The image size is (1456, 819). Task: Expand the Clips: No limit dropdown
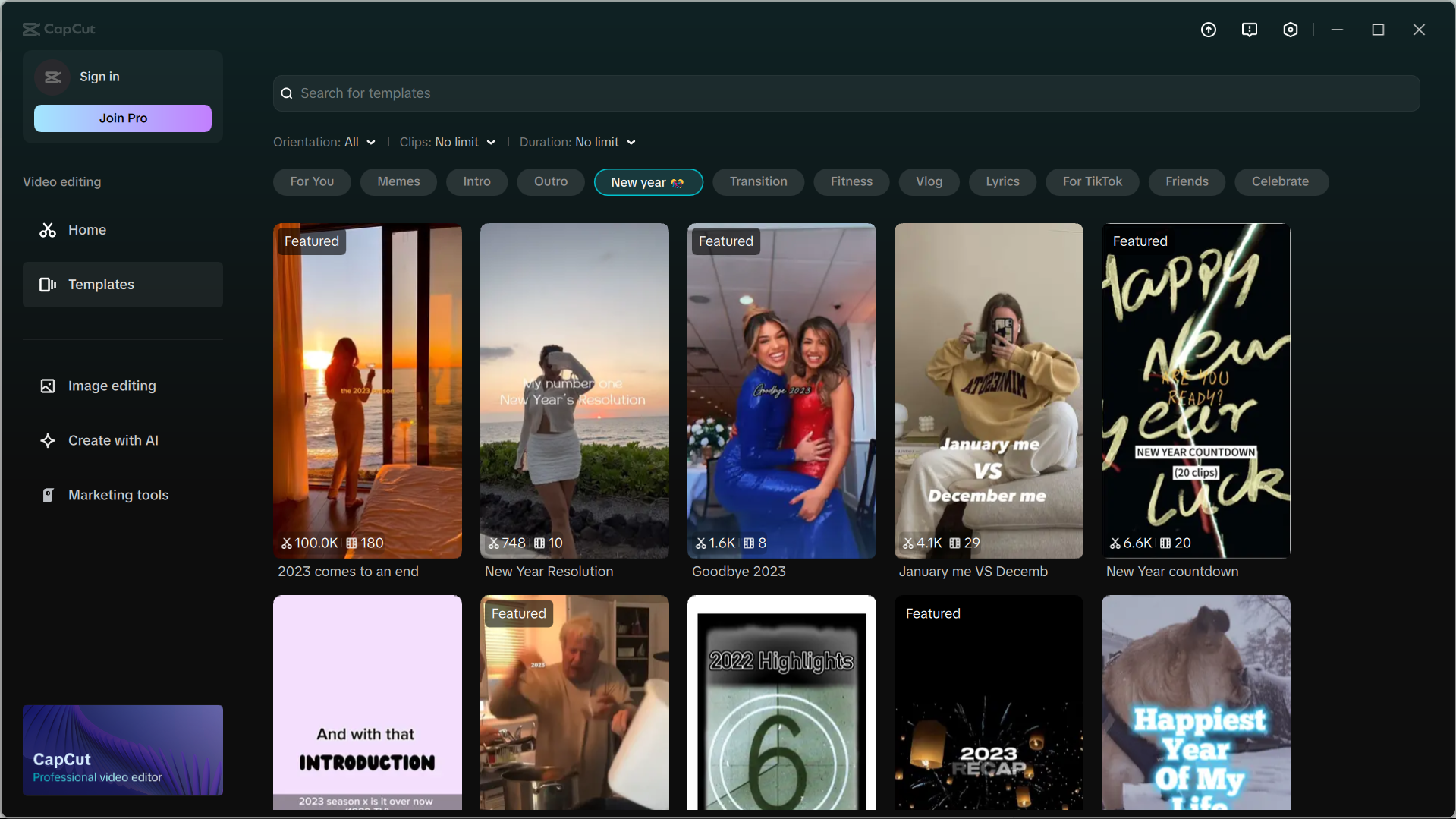(448, 142)
